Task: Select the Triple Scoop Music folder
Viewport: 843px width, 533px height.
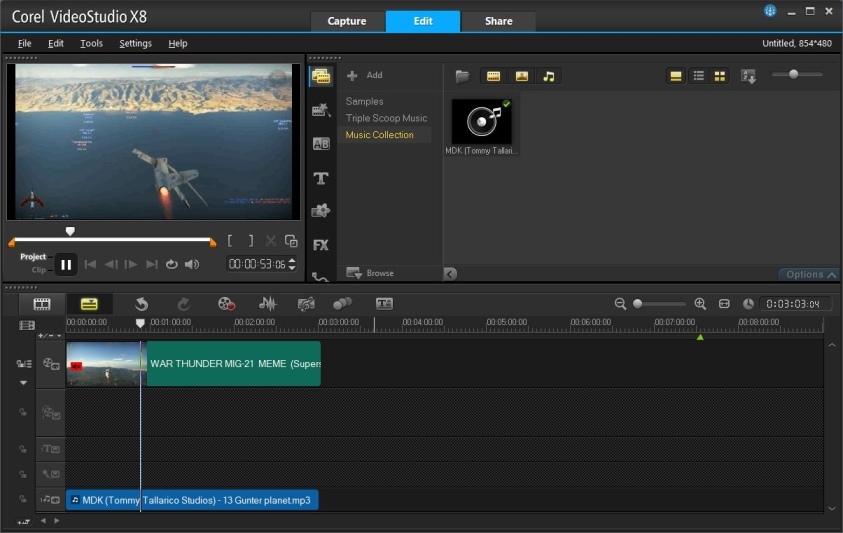Action: [x=386, y=118]
